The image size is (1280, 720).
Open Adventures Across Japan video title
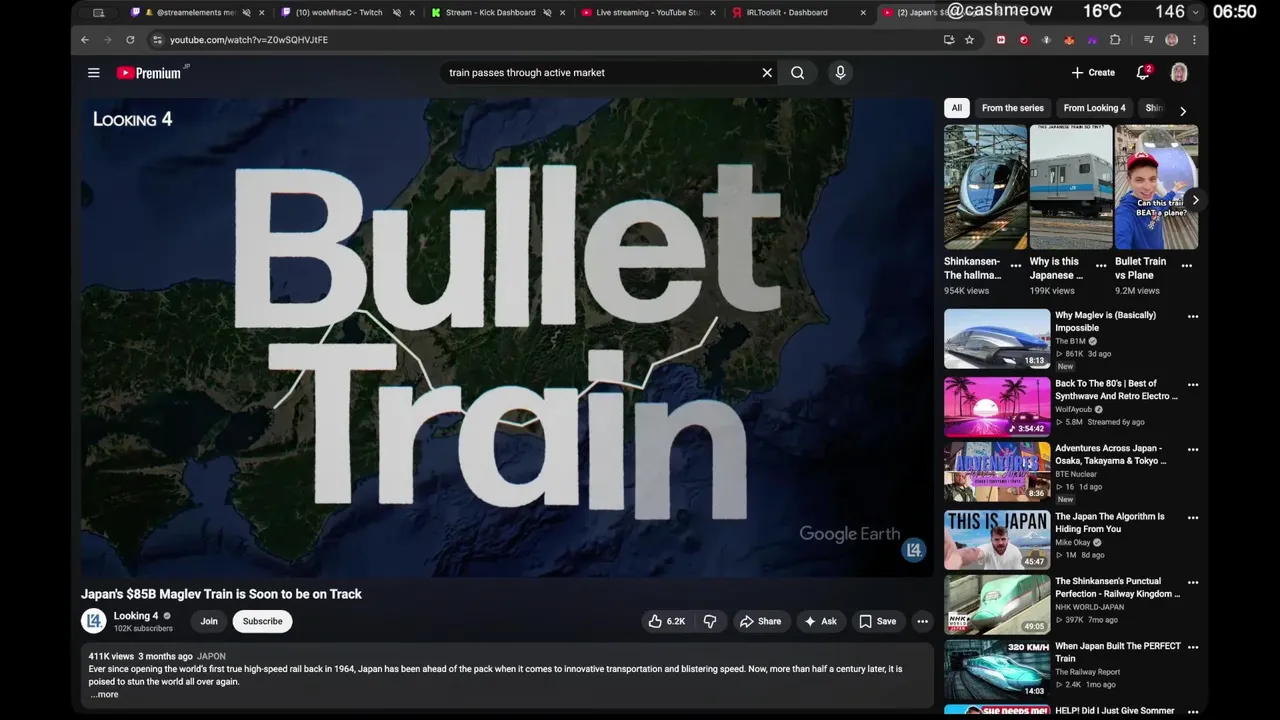1111,455
